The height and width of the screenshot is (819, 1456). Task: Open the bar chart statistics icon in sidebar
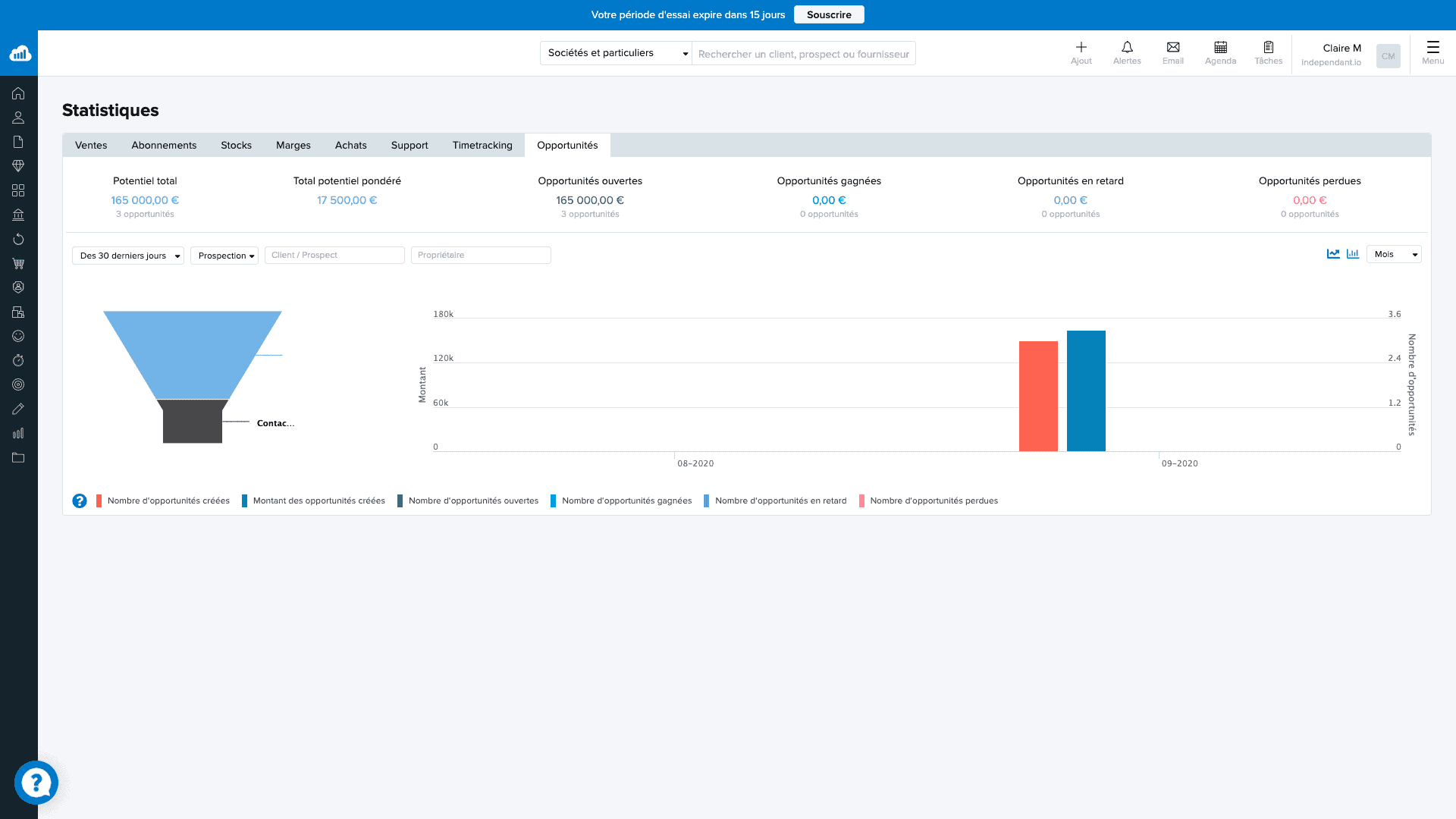click(18, 433)
